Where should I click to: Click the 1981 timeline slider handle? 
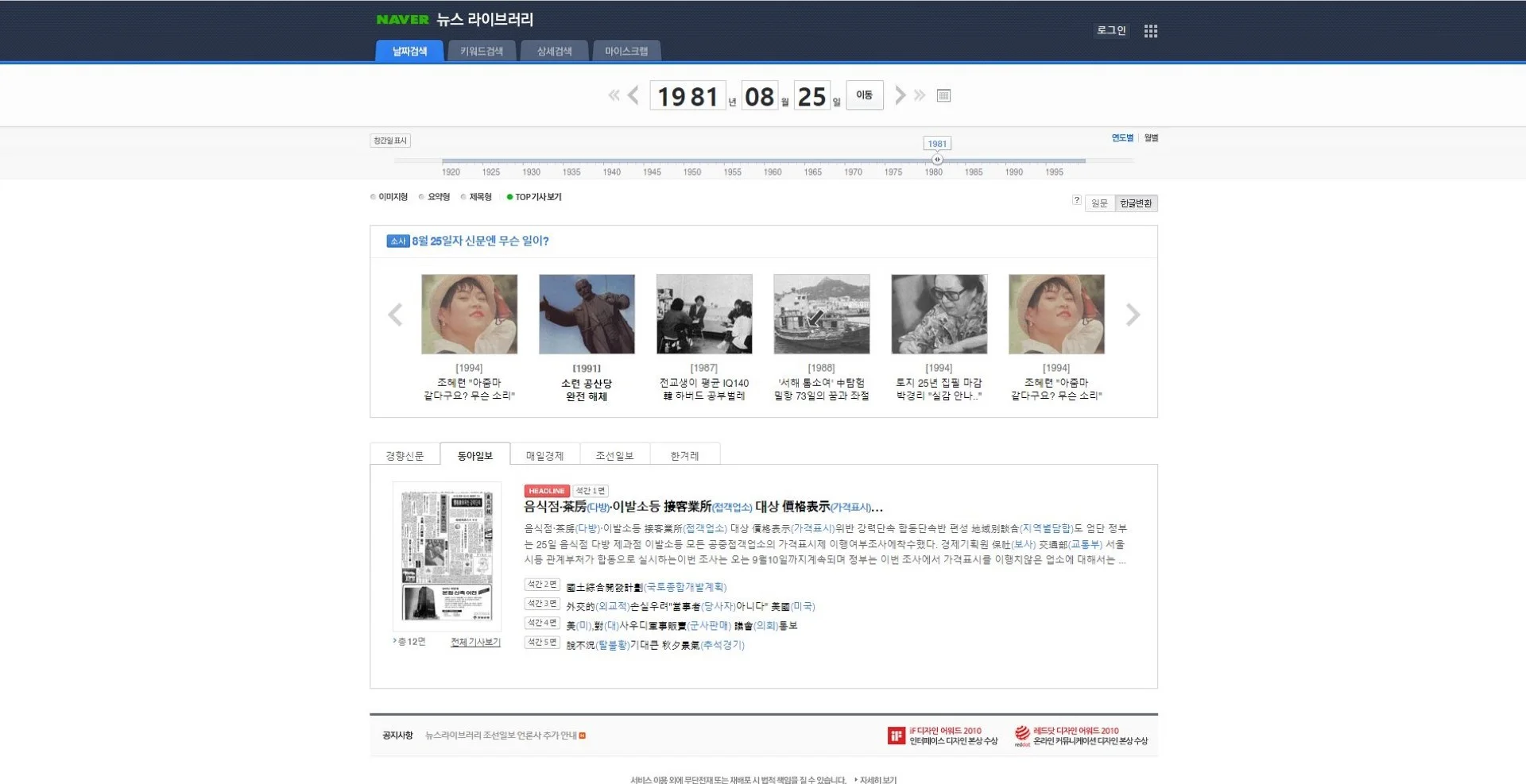(937, 160)
